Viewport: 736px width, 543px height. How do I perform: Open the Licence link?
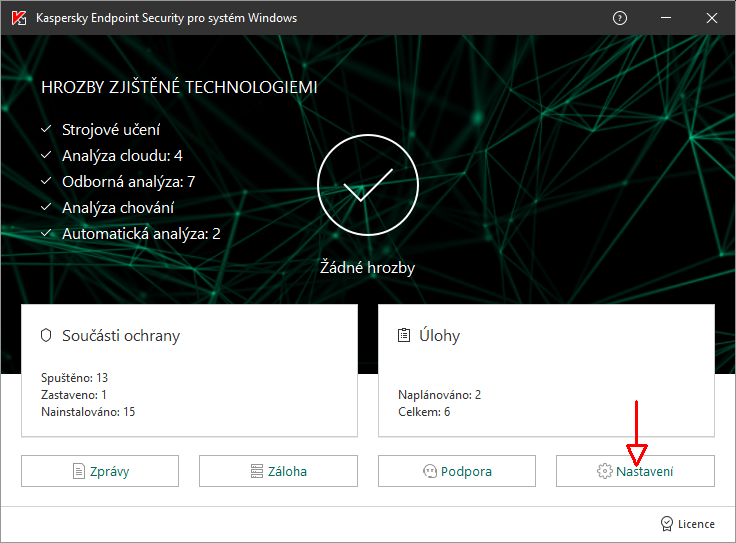point(696,524)
